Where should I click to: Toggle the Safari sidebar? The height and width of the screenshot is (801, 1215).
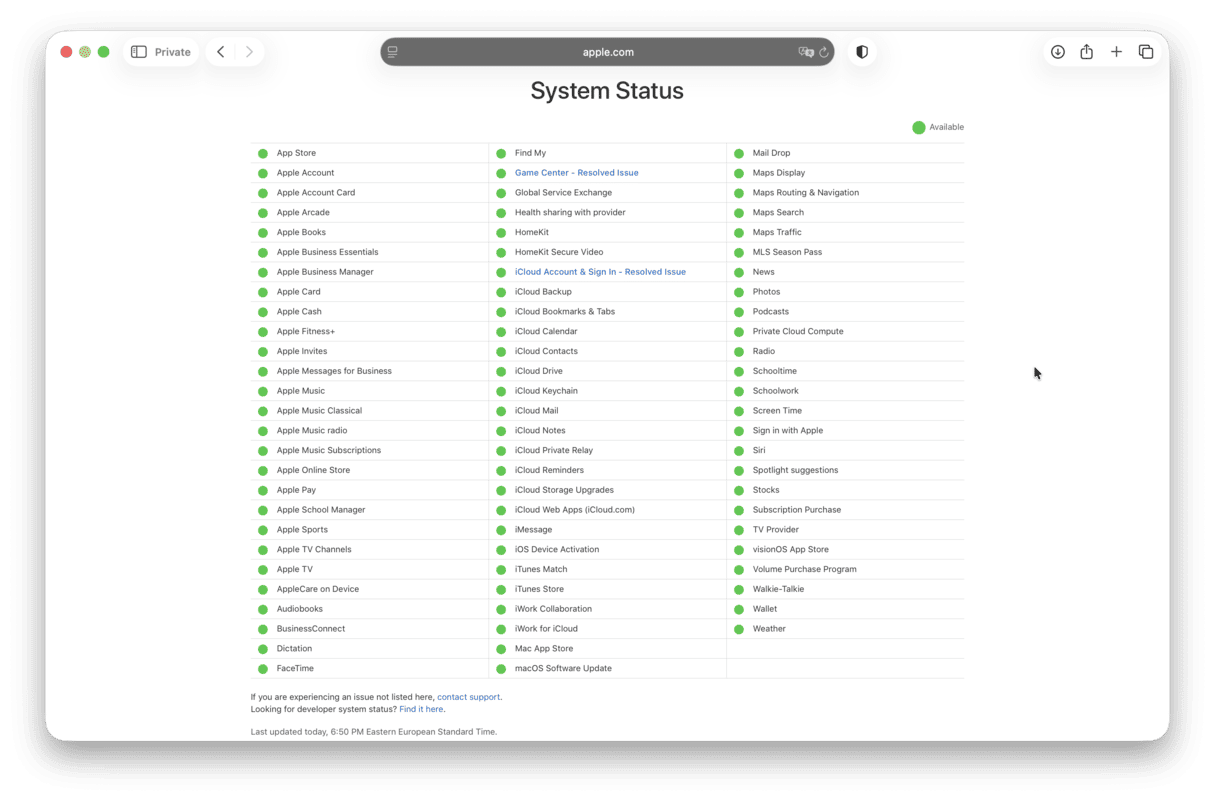(x=138, y=51)
